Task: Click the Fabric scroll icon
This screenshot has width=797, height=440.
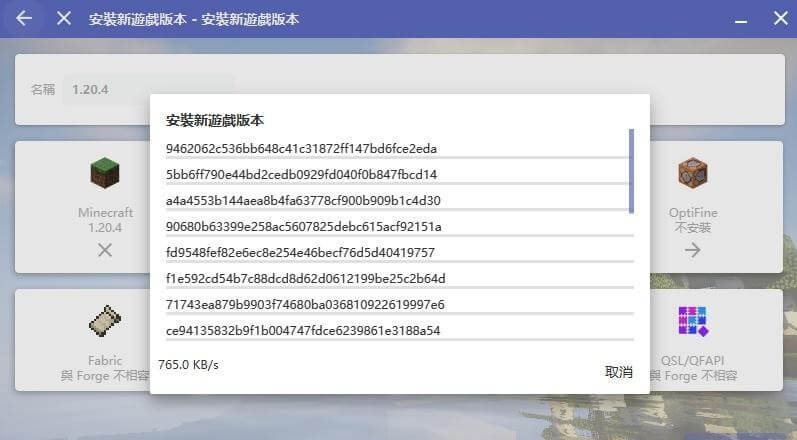Action: click(x=105, y=321)
